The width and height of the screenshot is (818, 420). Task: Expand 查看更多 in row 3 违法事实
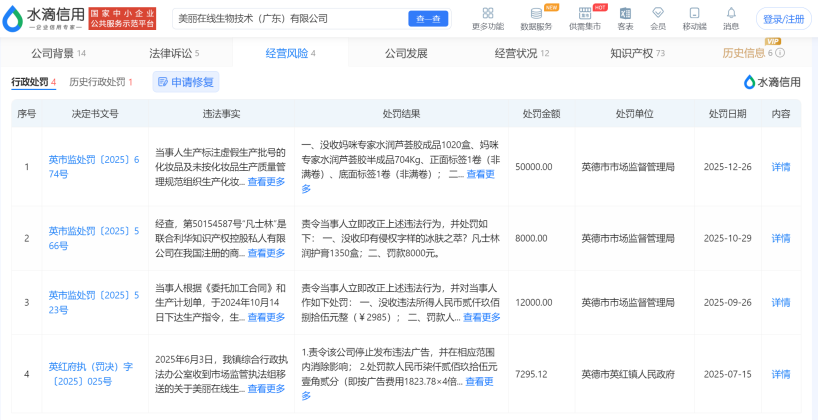coord(266,317)
